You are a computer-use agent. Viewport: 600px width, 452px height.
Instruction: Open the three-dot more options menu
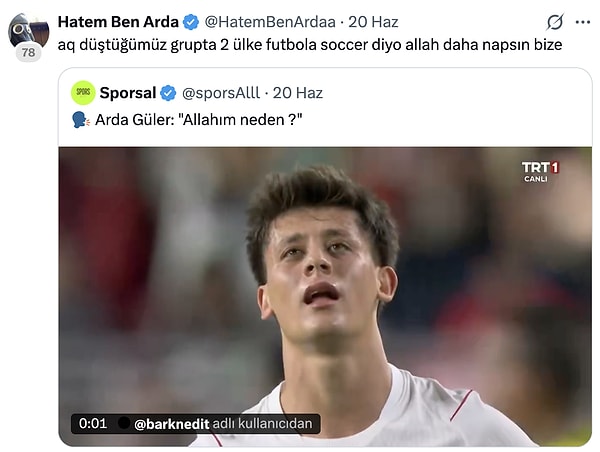[582, 22]
